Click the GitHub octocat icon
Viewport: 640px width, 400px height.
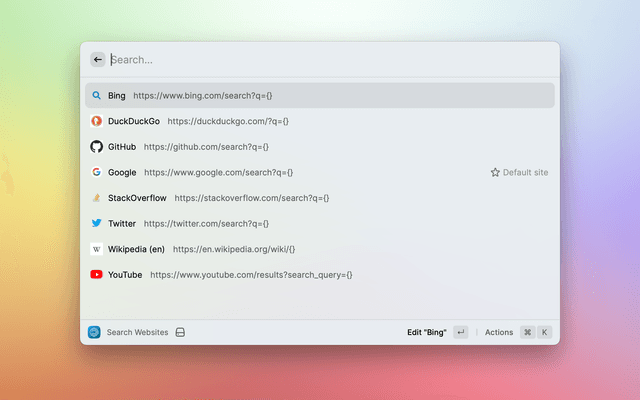click(97, 147)
